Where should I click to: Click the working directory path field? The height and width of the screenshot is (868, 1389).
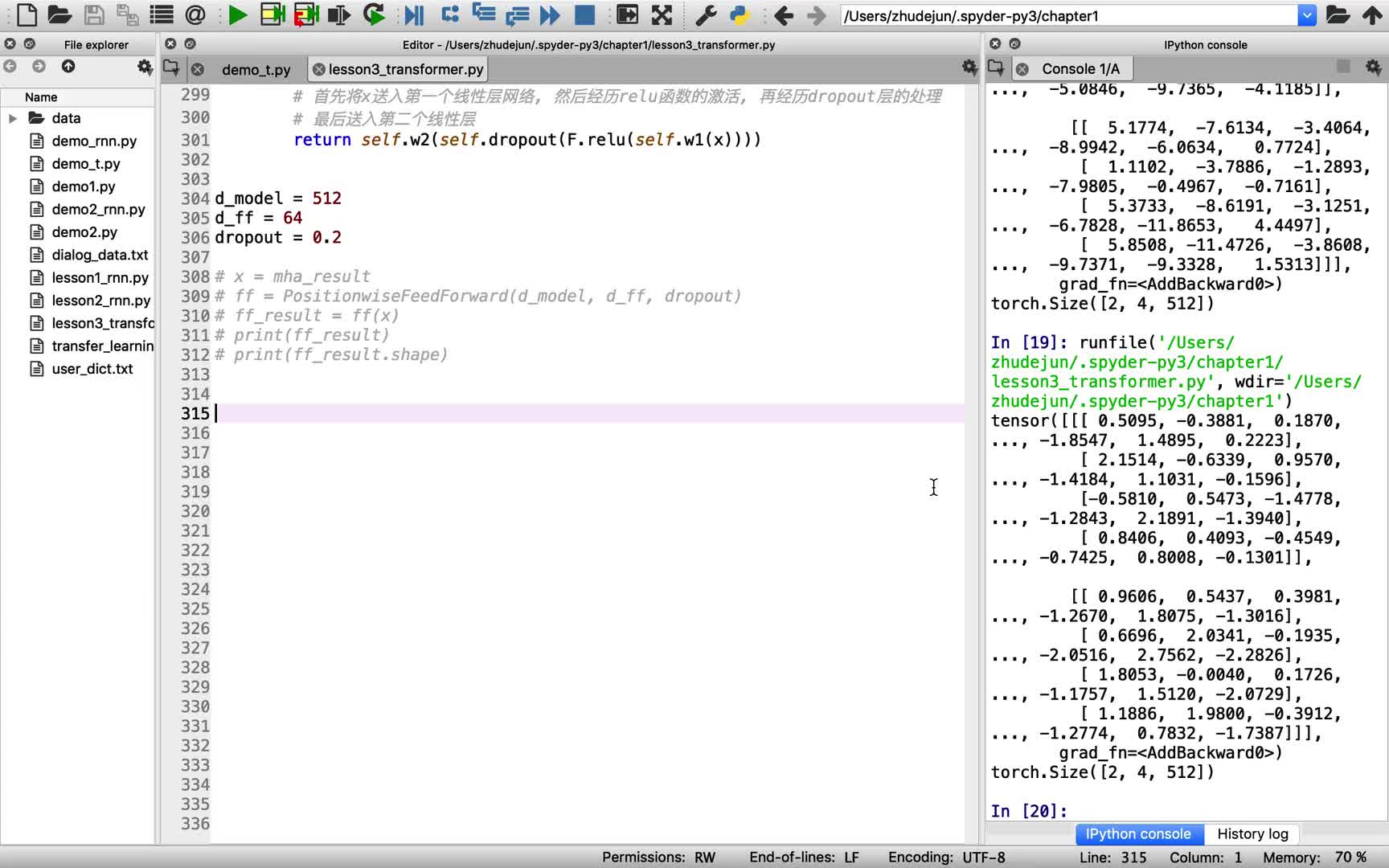pyautogui.click(x=1069, y=15)
